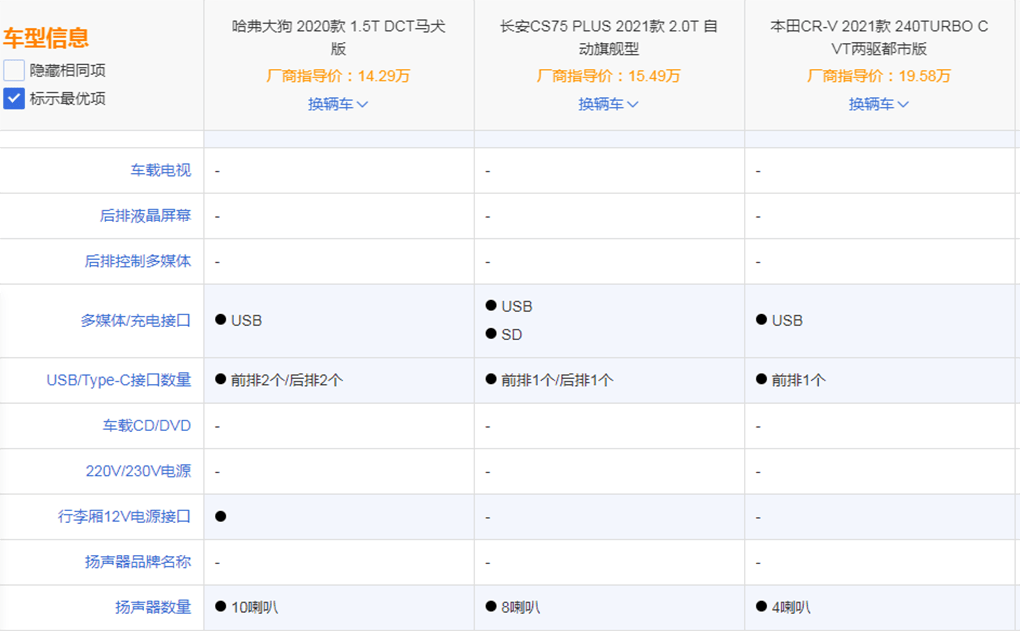Expand the 换辆车 selector under 长安CS75 PLUS

[608, 102]
